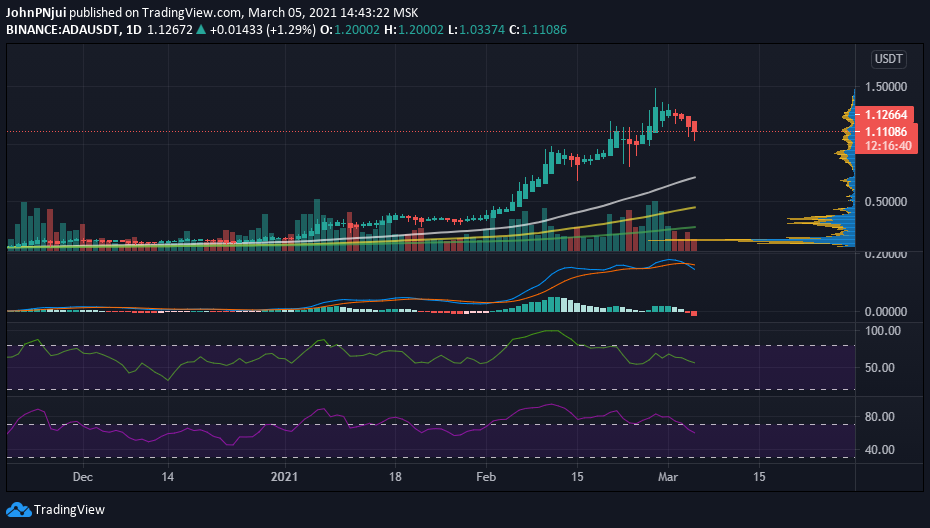Click the O:1.20002 open value
This screenshot has width=930, height=528.
coord(349,30)
